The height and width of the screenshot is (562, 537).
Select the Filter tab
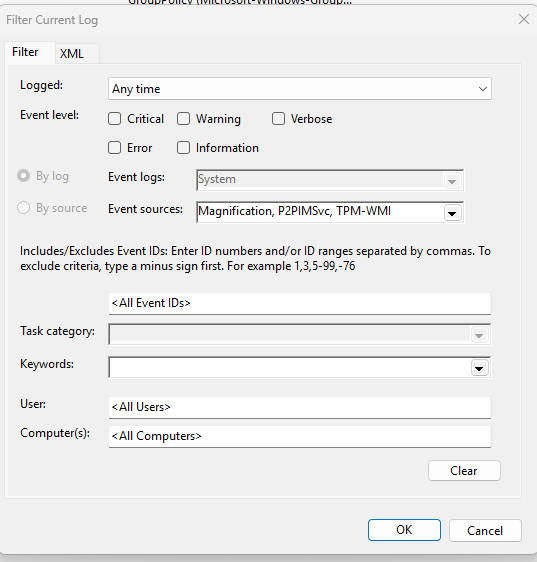coord(30,52)
